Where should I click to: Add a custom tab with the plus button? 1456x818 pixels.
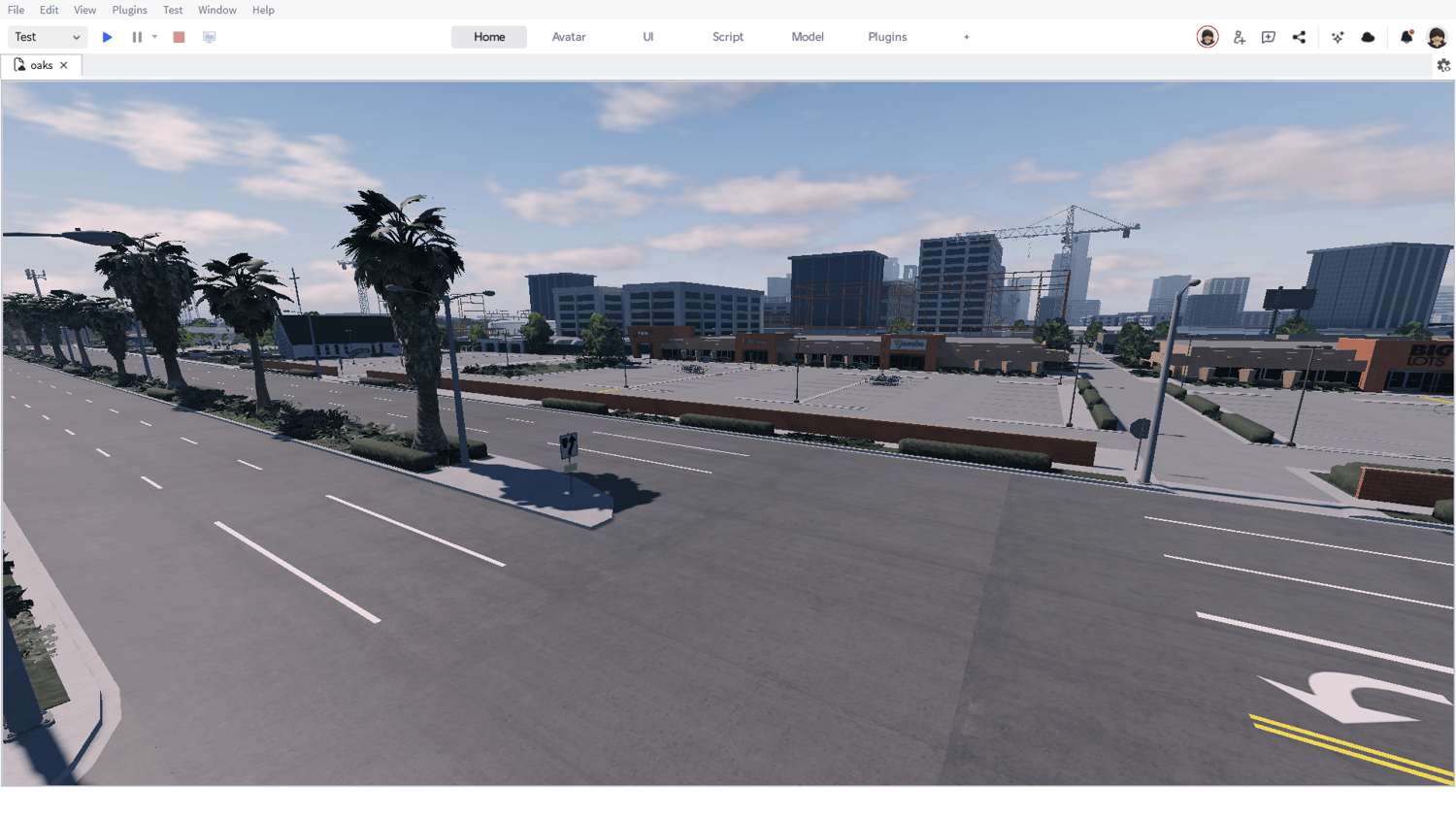tap(967, 37)
